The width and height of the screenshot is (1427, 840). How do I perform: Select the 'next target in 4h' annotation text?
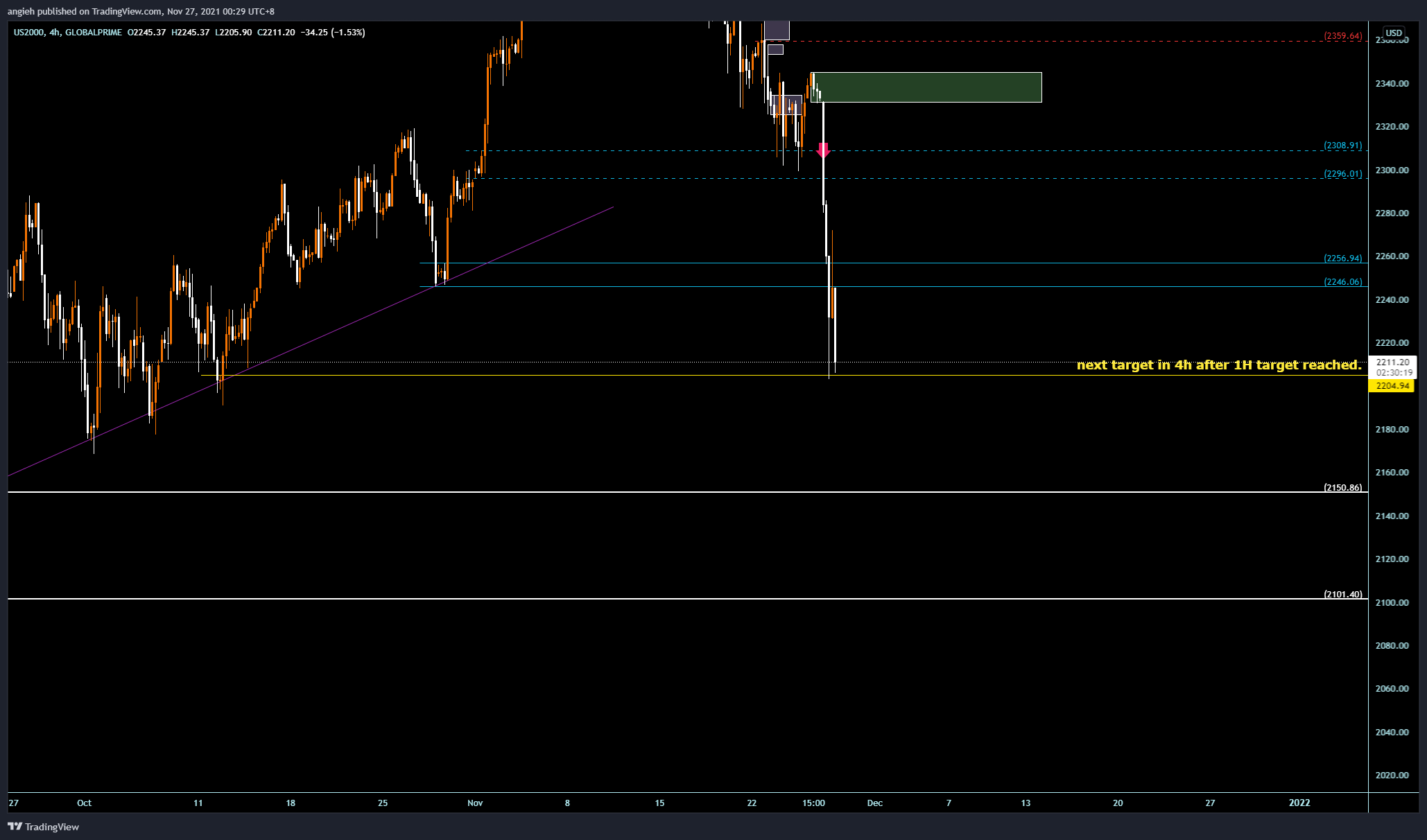coord(1219,365)
